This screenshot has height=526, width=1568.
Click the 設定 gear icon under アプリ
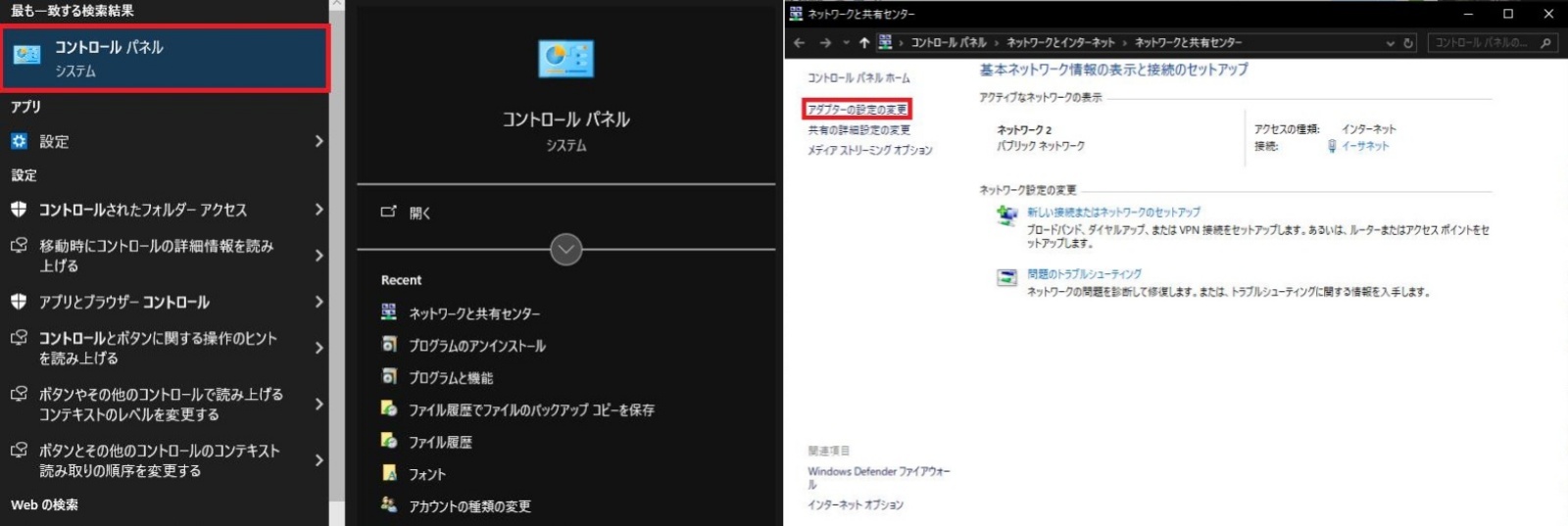click(x=19, y=141)
